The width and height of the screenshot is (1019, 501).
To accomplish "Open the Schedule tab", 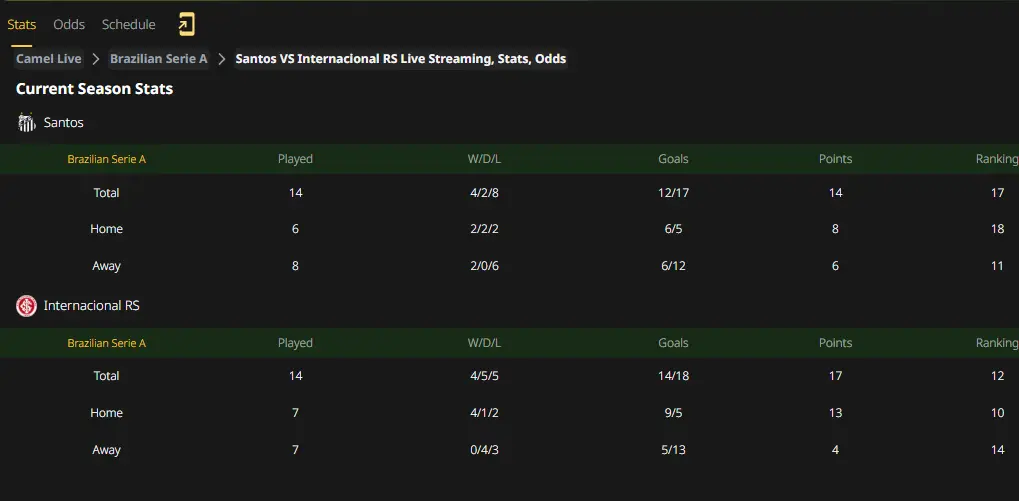I will coord(129,25).
